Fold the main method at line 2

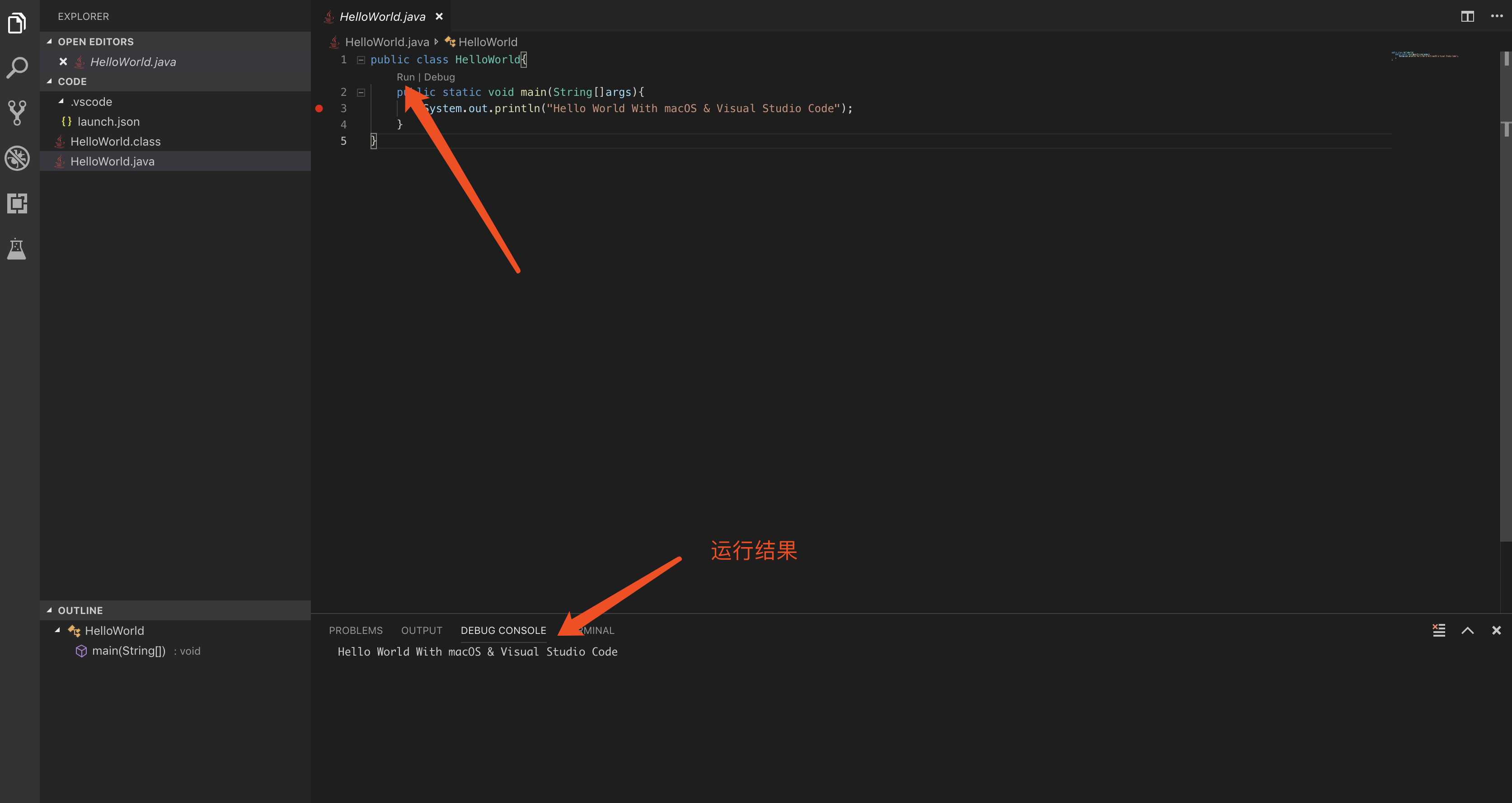(361, 92)
